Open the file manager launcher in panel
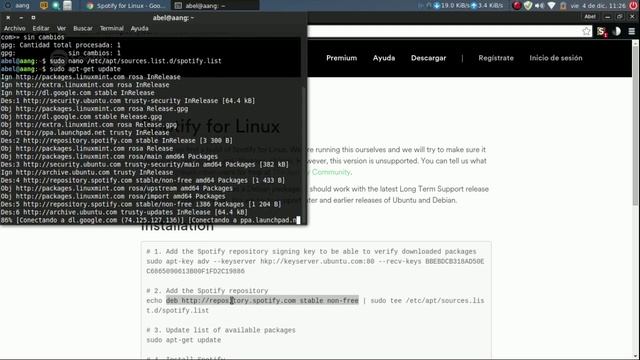This screenshot has width=640, height=360. point(68,5)
